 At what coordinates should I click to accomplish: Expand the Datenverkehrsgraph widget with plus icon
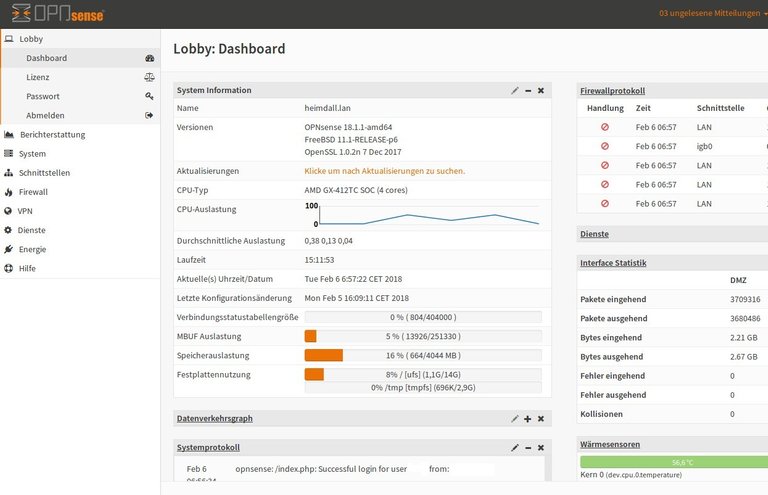coord(528,418)
